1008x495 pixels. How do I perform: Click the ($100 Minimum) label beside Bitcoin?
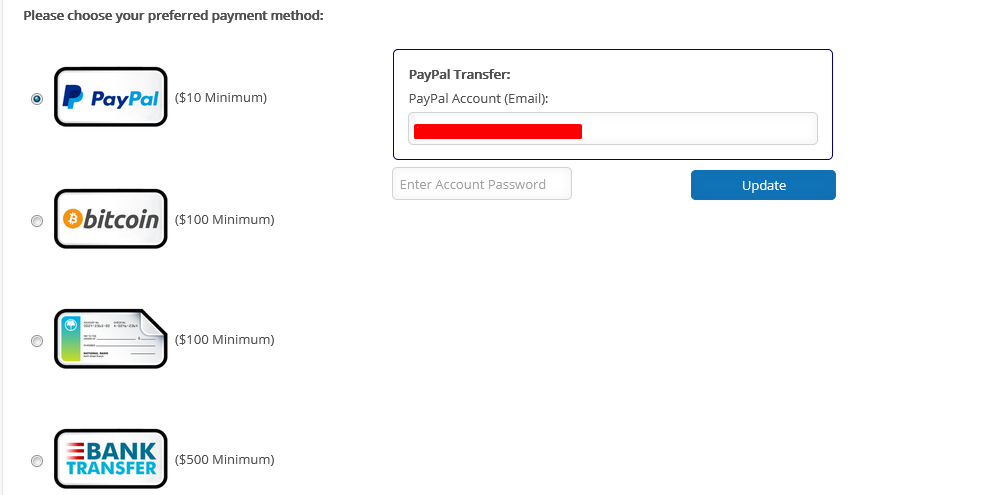[x=224, y=219]
